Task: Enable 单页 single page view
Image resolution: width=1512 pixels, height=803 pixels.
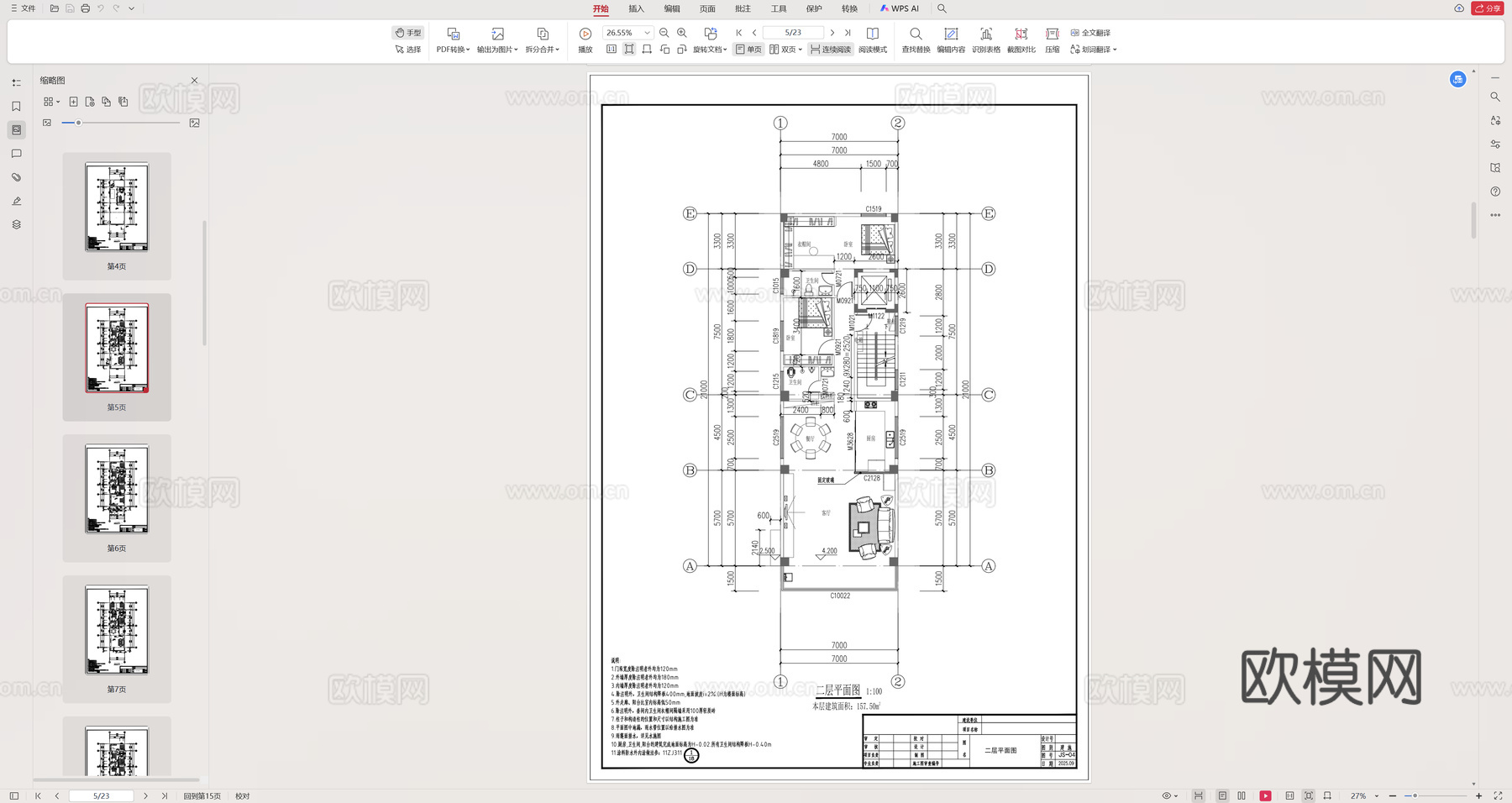Action: pos(748,49)
